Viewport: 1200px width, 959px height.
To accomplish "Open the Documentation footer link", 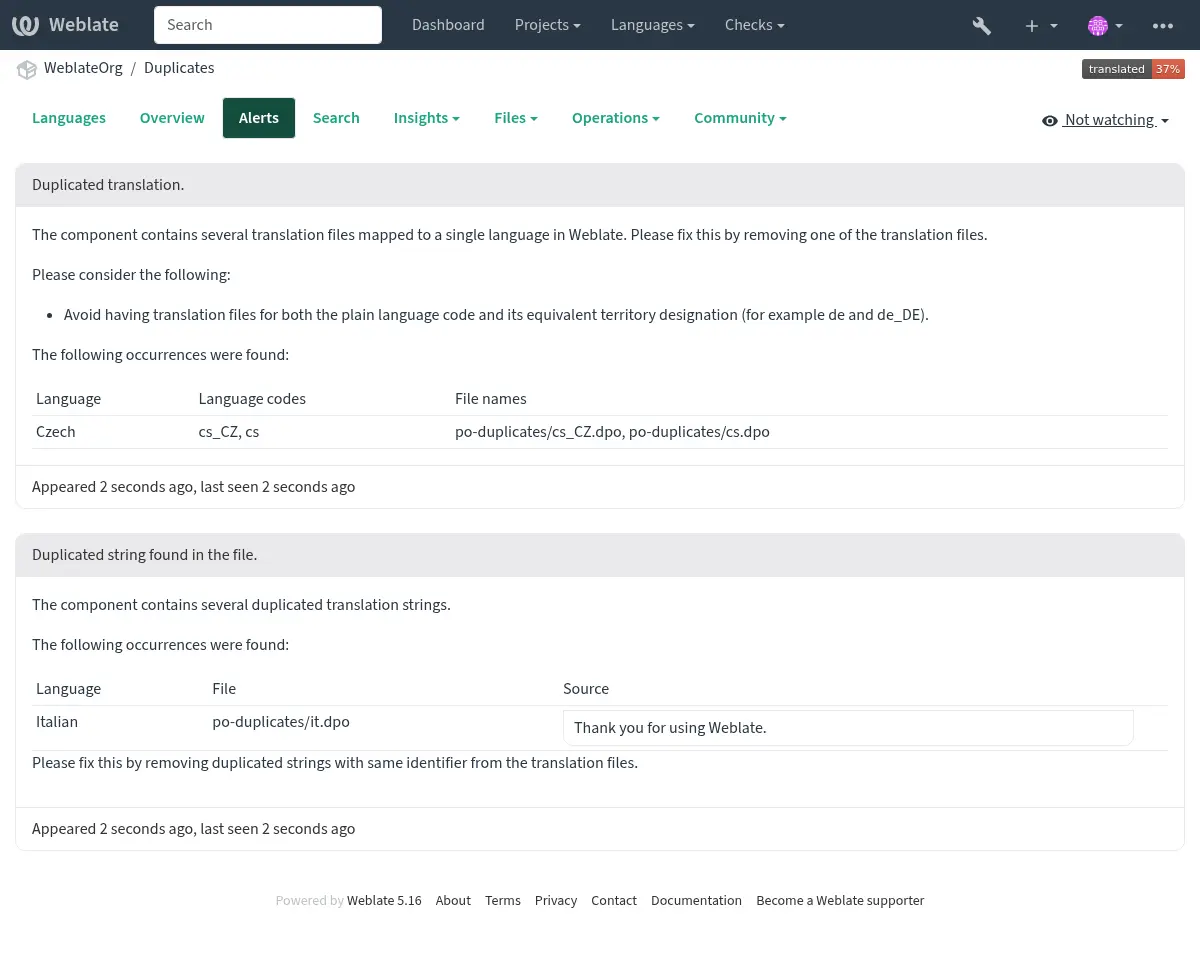I will click(x=696, y=900).
